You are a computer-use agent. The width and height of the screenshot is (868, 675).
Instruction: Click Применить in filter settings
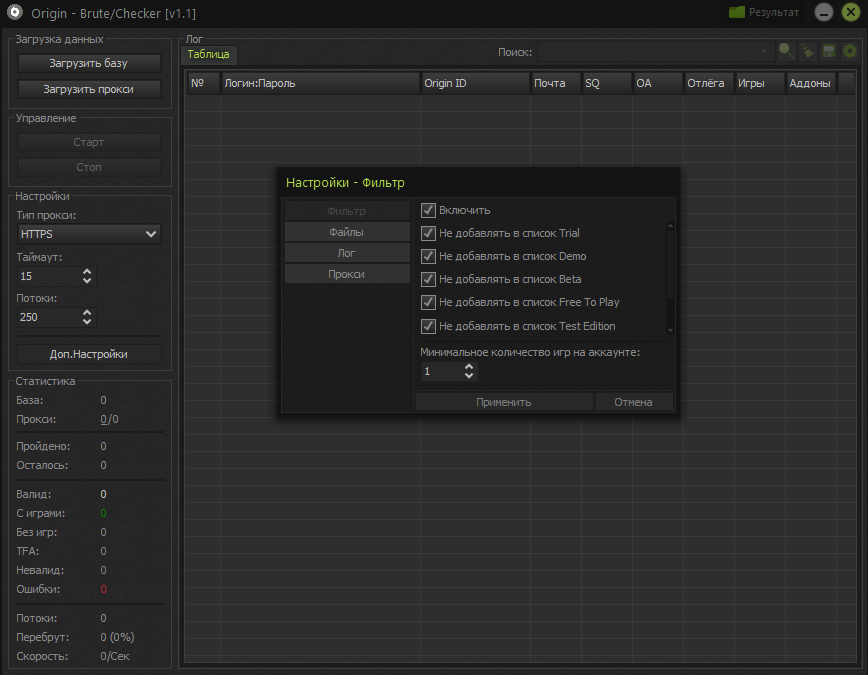(504, 402)
